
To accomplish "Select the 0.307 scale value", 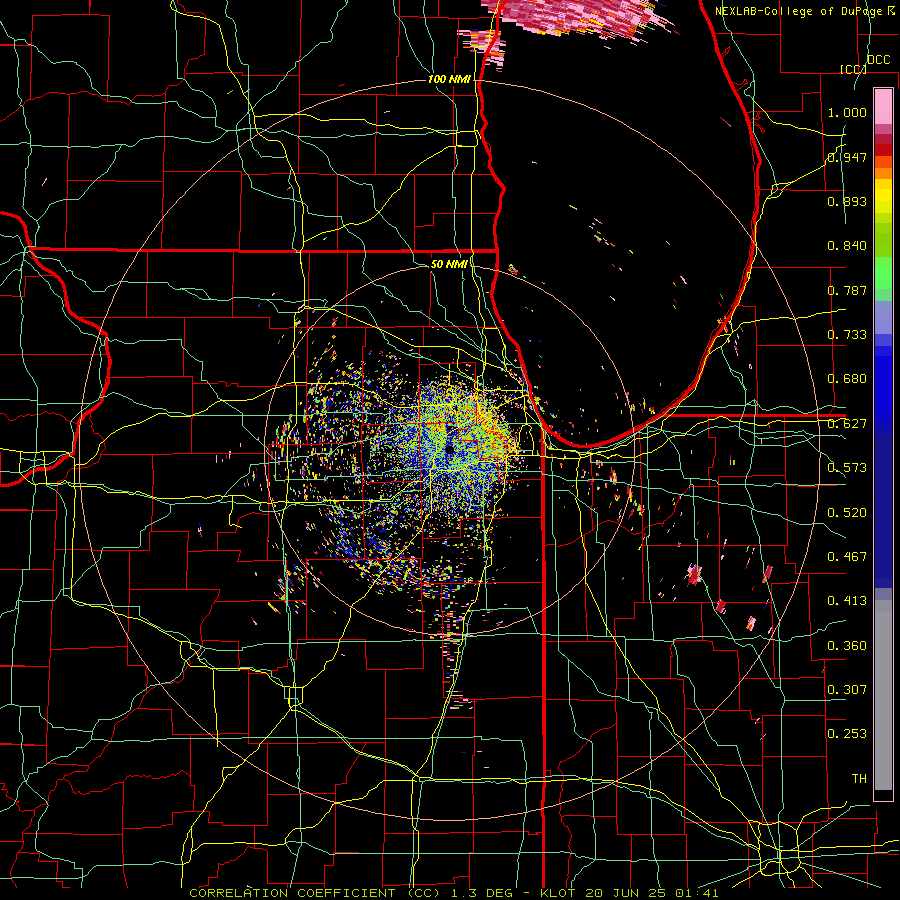I will [x=847, y=690].
